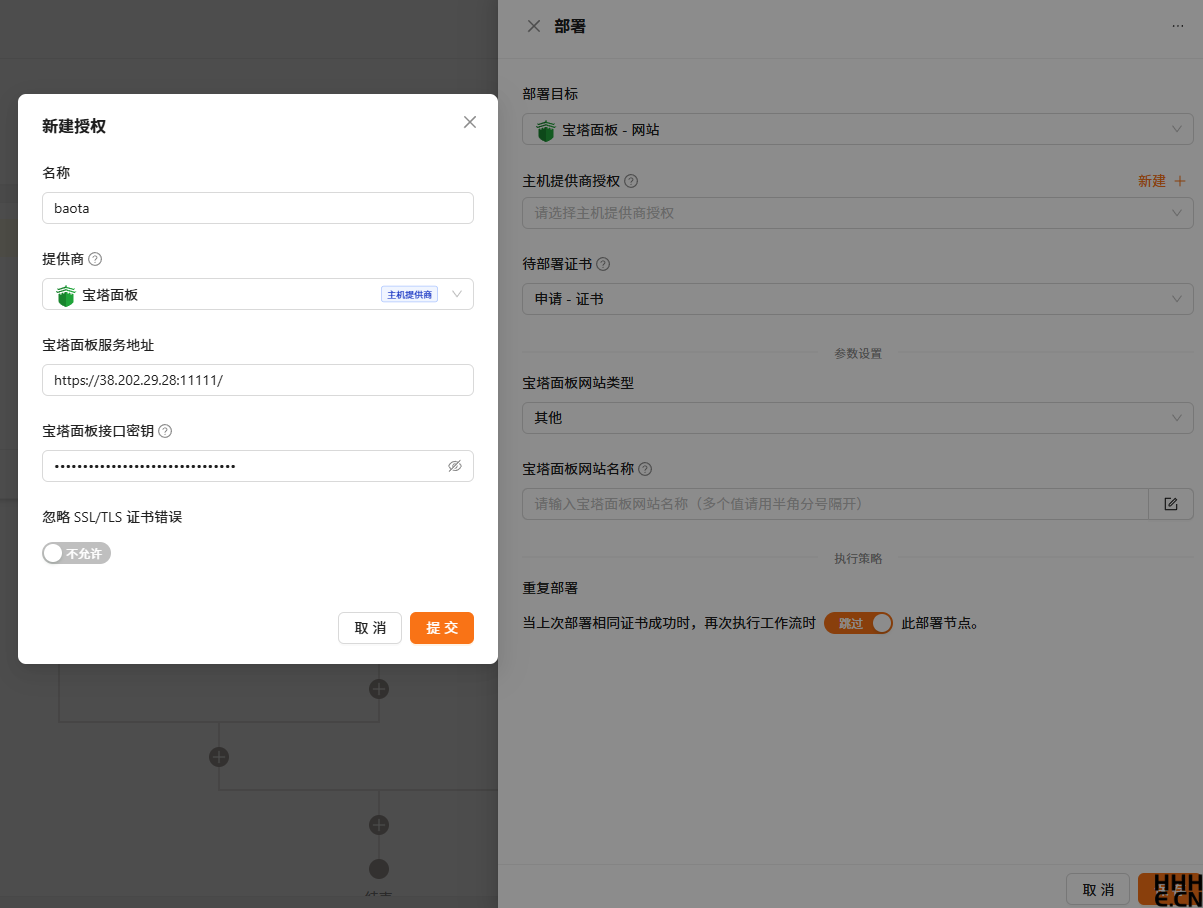Open 宝塔面板网站类型 dropdown showing 其他
This screenshot has height=908, width=1203.
pyautogui.click(x=858, y=418)
